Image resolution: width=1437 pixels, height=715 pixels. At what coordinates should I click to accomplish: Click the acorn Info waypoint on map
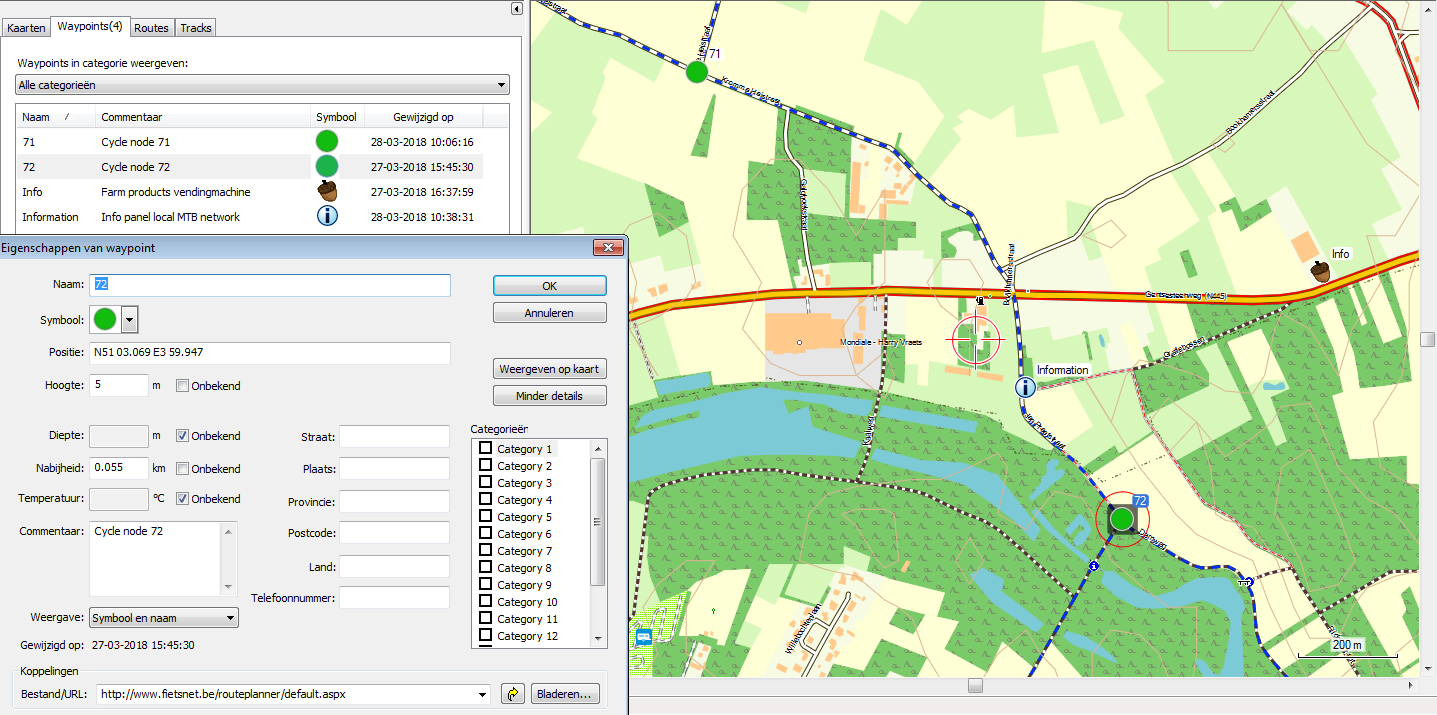[x=1320, y=271]
